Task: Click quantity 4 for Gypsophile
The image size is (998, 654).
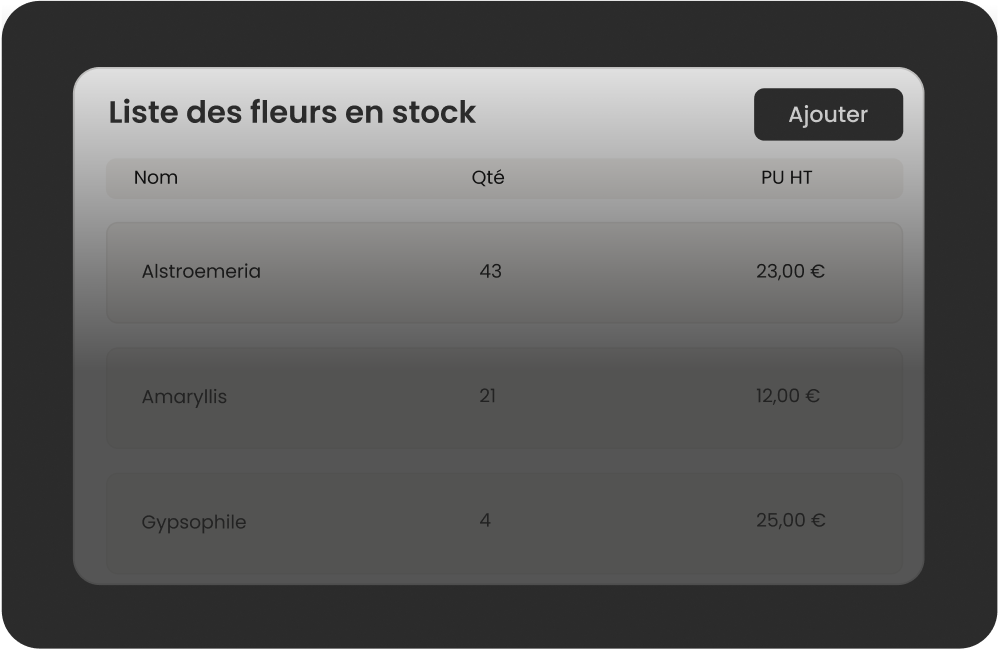Action: (x=485, y=521)
